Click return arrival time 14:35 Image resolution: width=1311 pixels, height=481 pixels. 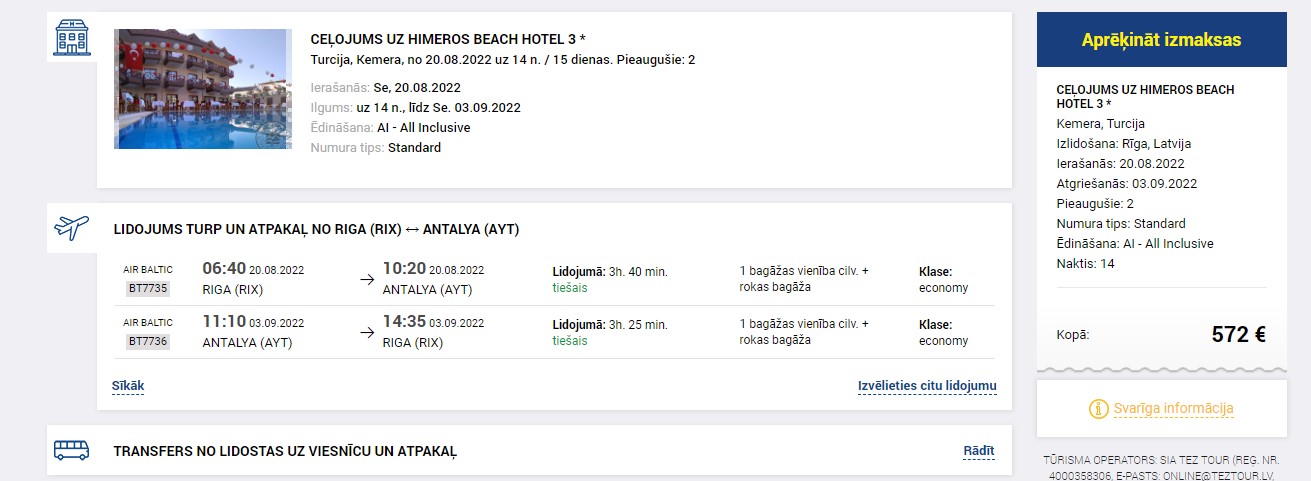(x=404, y=322)
